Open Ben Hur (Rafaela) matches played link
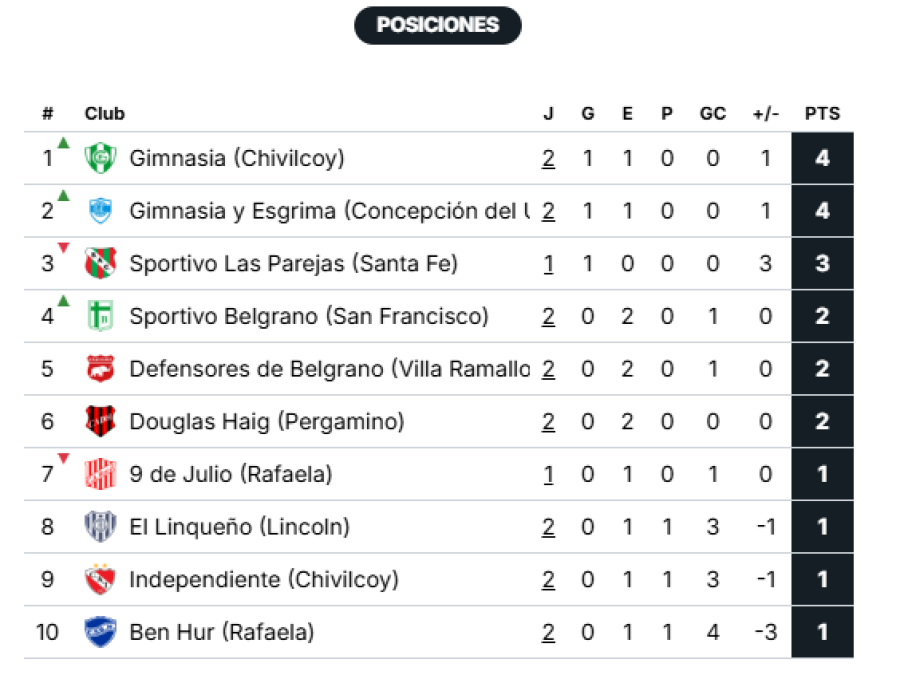Viewport: 900px width, 683px height. tap(548, 632)
